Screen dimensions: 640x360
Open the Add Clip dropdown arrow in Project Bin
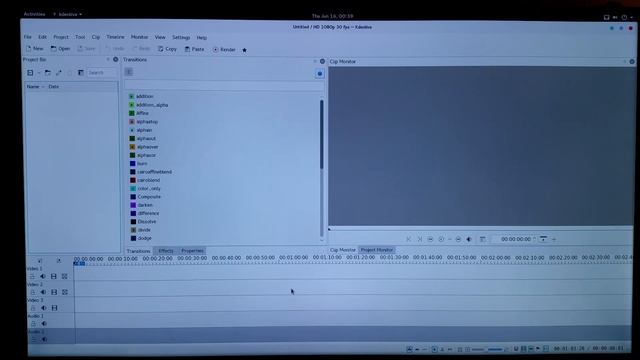pyautogui.click(x=39, y=73)
